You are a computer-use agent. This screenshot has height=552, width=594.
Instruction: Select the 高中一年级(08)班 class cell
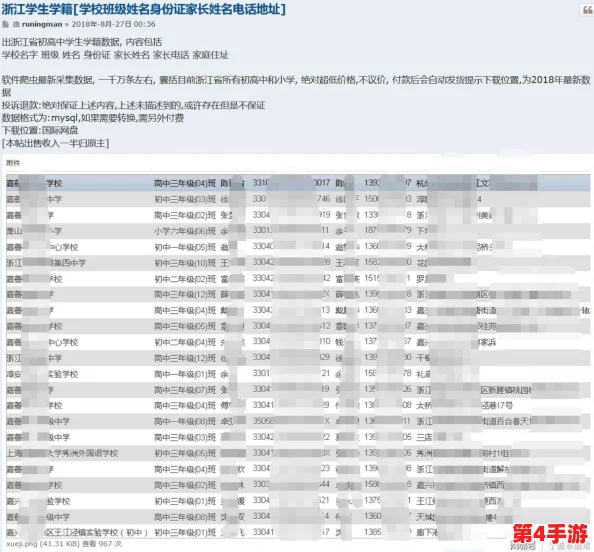[185, 421]
